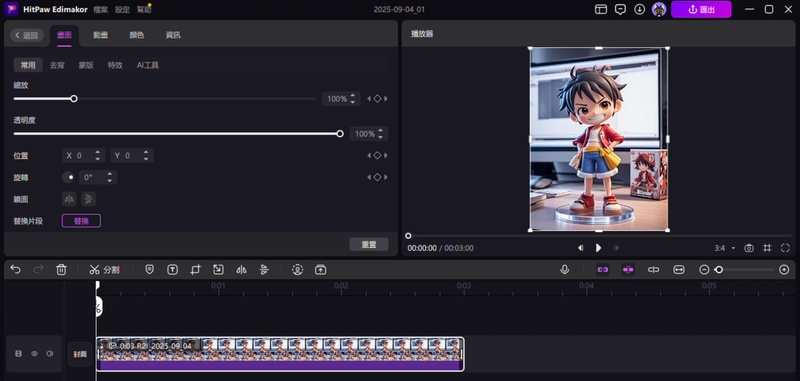Increase the rotation angle stepper

[110, 174]
